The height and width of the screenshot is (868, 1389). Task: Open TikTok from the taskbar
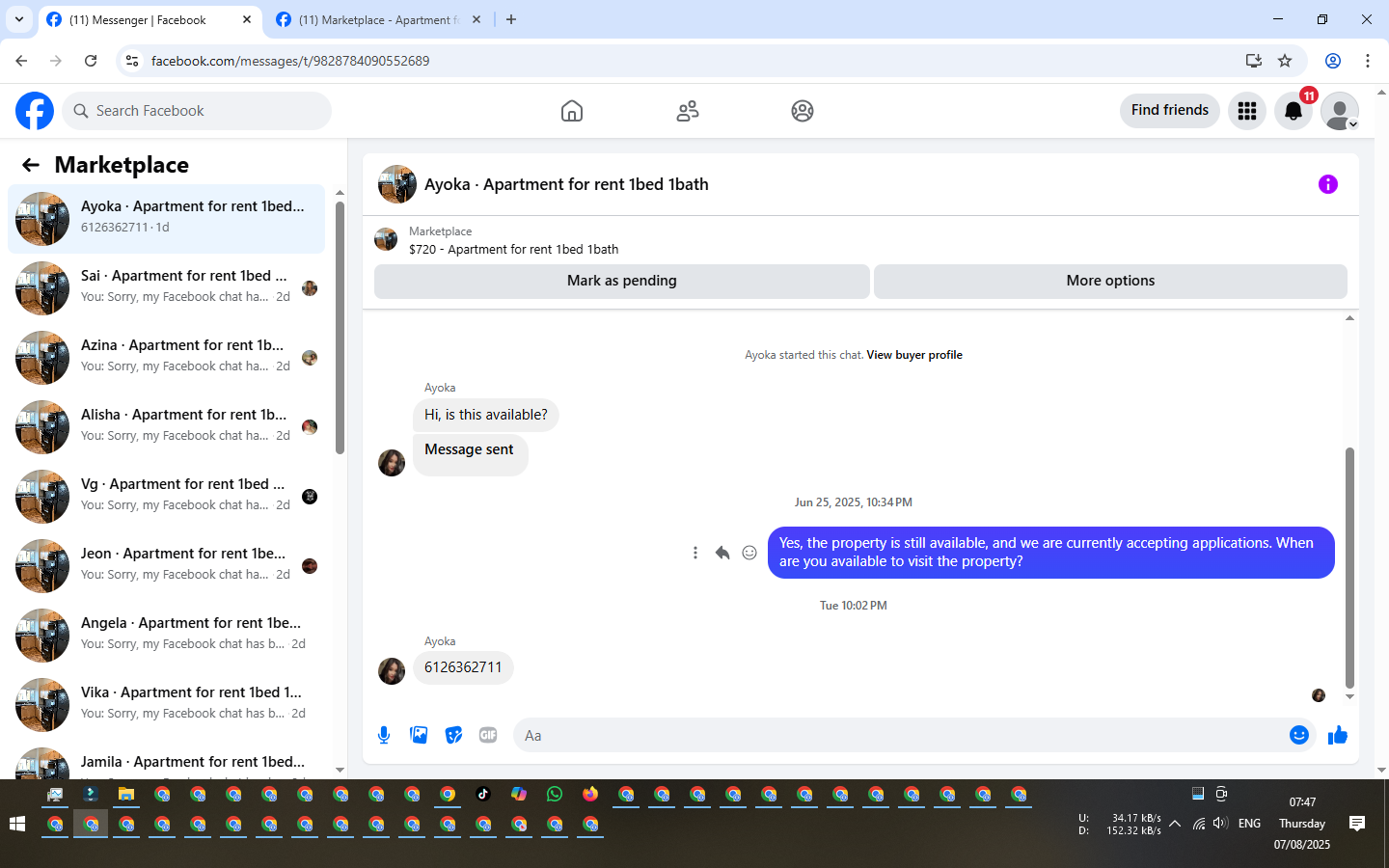point(483,794)
